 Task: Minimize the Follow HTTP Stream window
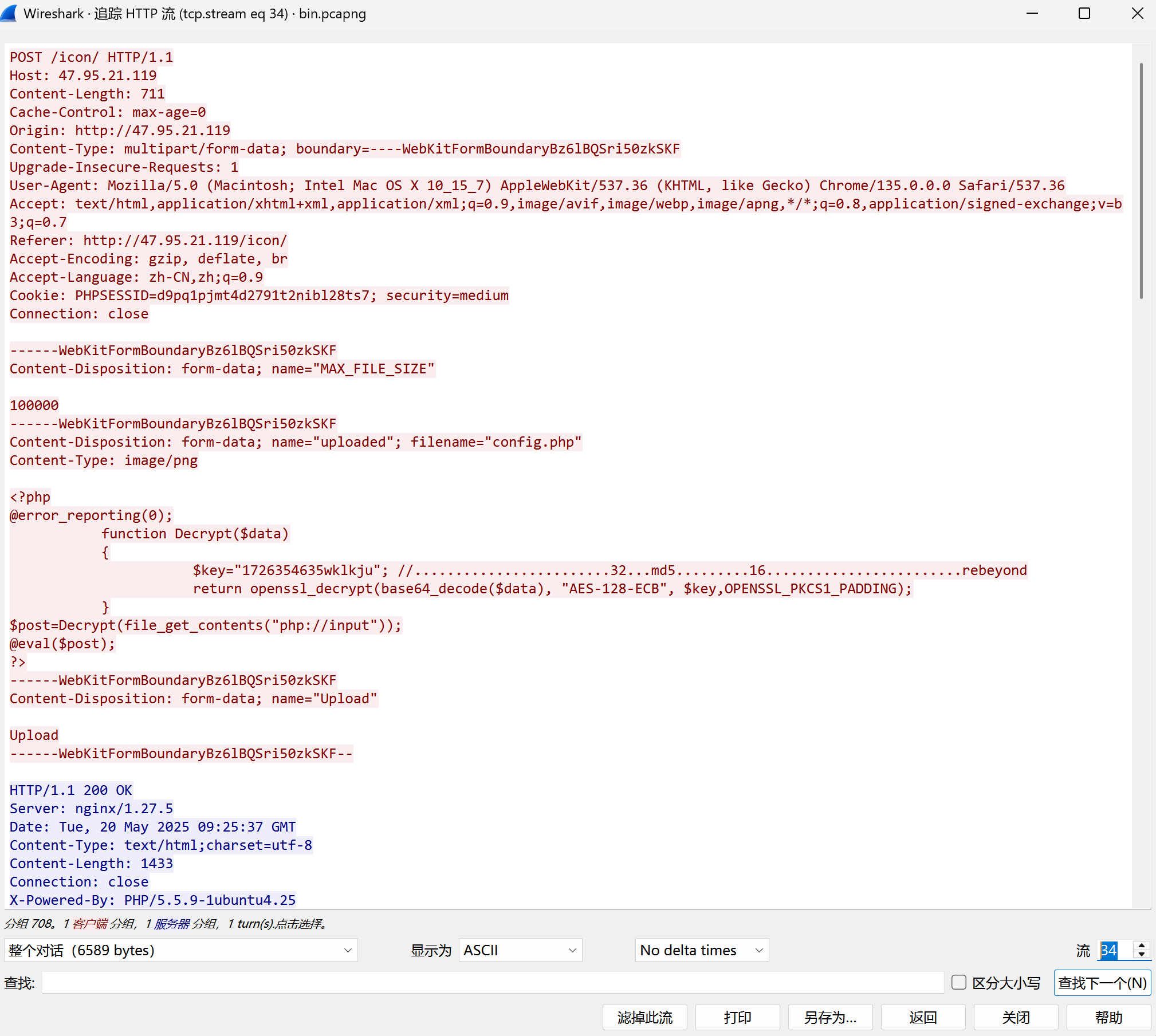pos(1032,13)
